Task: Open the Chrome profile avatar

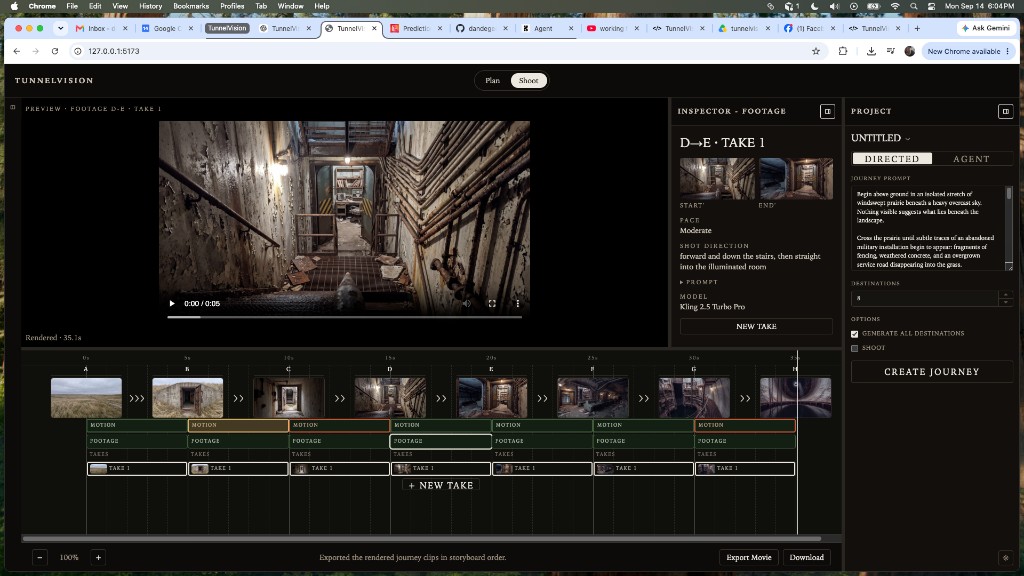Action: pos(910,51)
